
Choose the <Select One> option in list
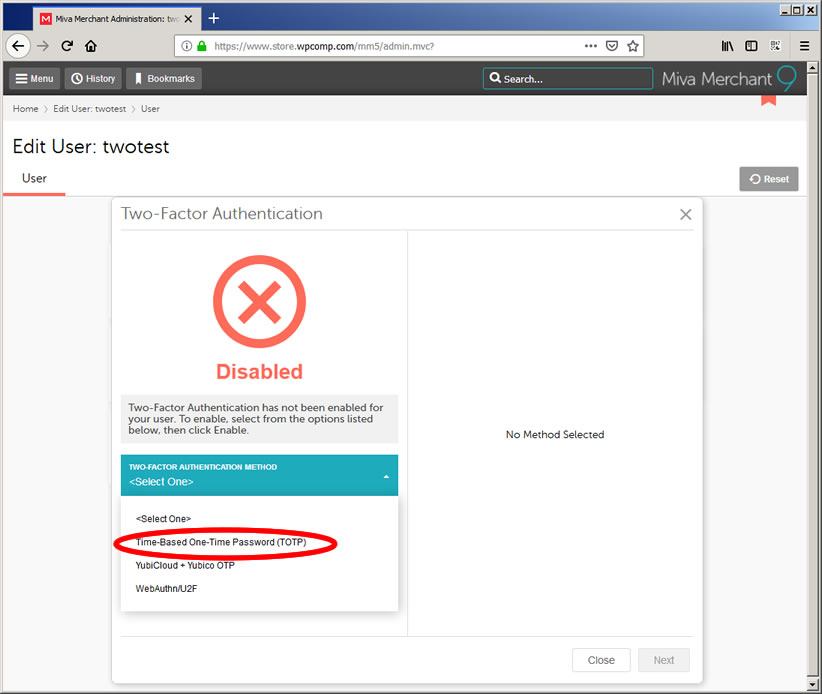point(163,519)
